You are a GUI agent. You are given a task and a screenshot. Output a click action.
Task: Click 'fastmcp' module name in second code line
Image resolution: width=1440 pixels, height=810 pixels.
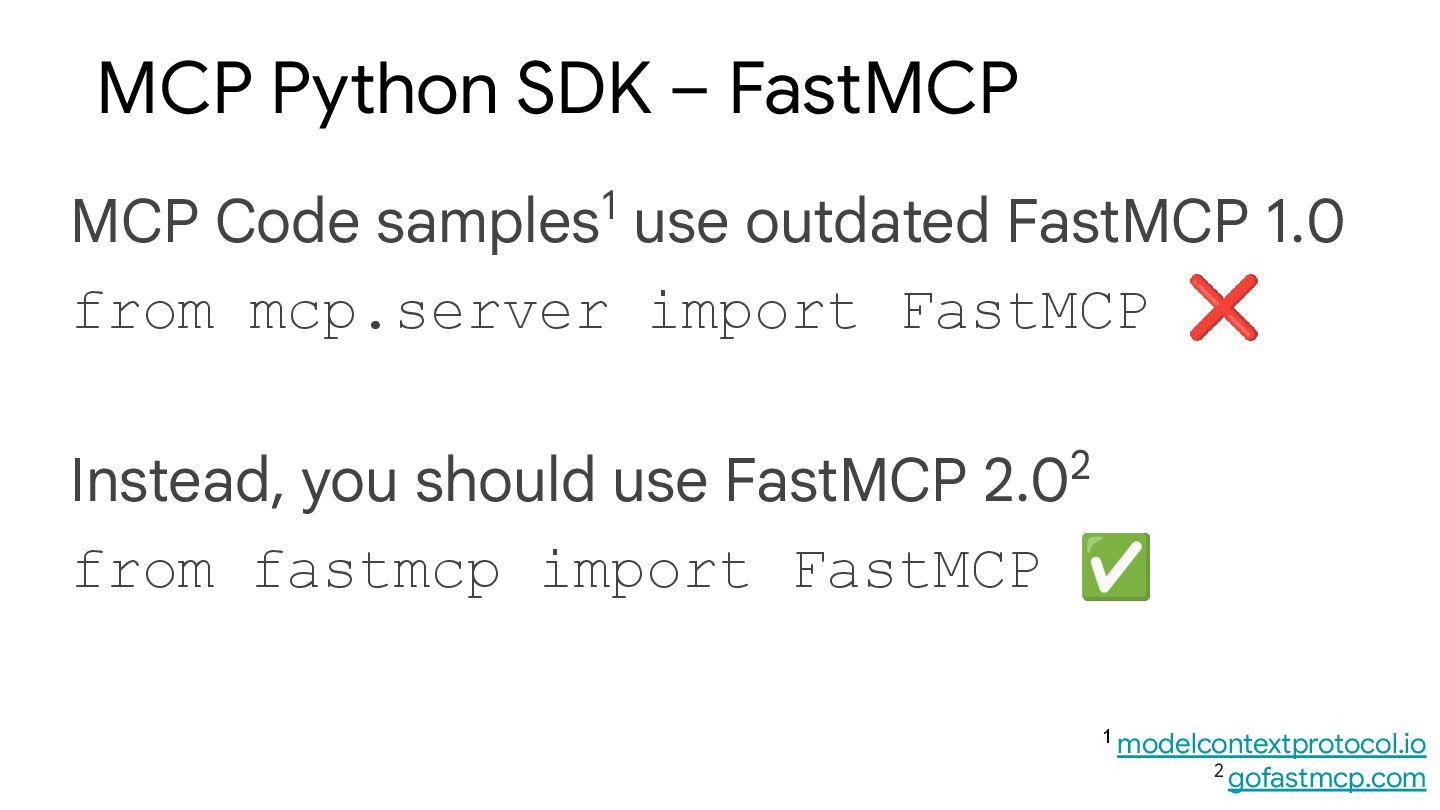pyautogui.click(x=376, y=571)
